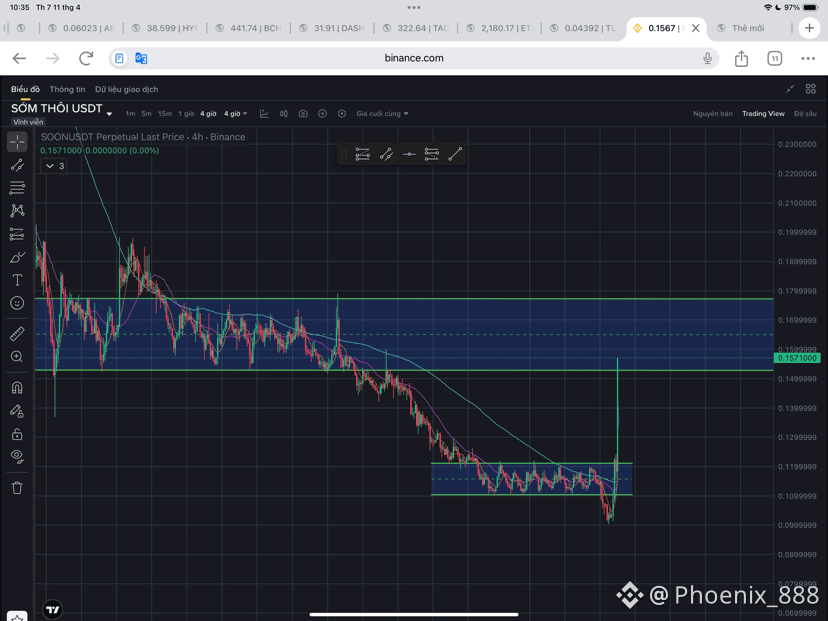Open the 4 giờ interval dropdown
The width and height of the screenshot is (828, 621).
(x=236, y=114)
